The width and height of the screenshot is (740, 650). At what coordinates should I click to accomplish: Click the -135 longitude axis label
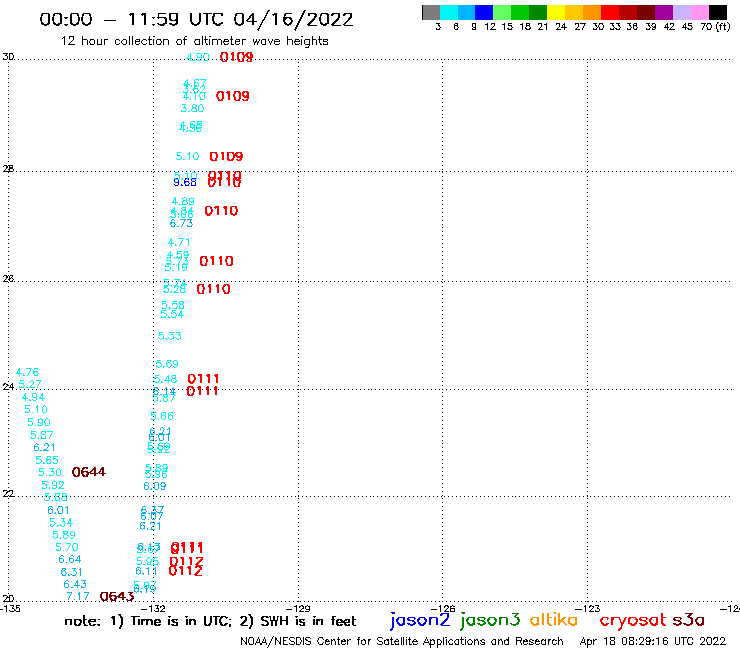click(x=10, y=608)
